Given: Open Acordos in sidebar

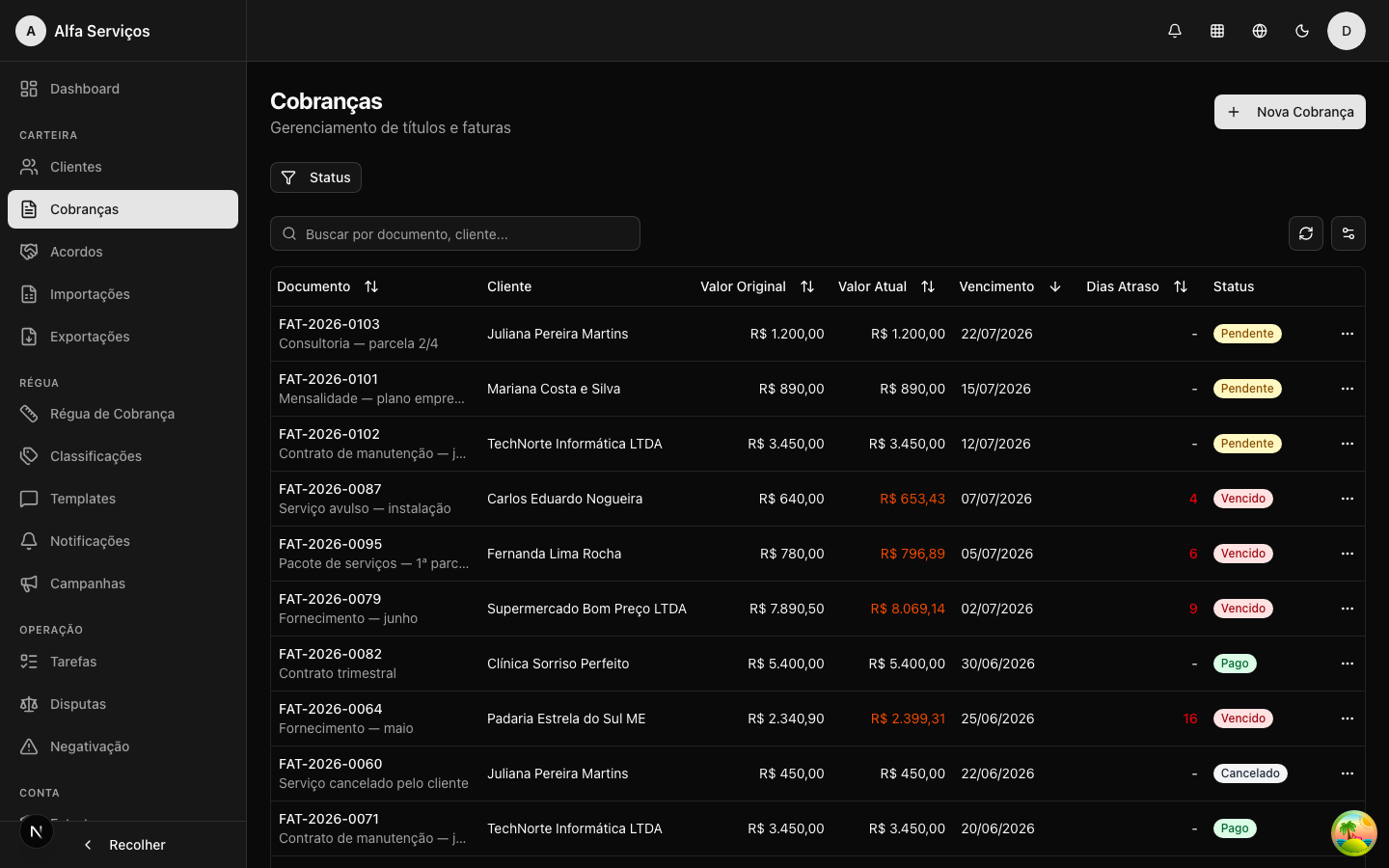Looking at the screenshot, I should click(x=123, y=252).
